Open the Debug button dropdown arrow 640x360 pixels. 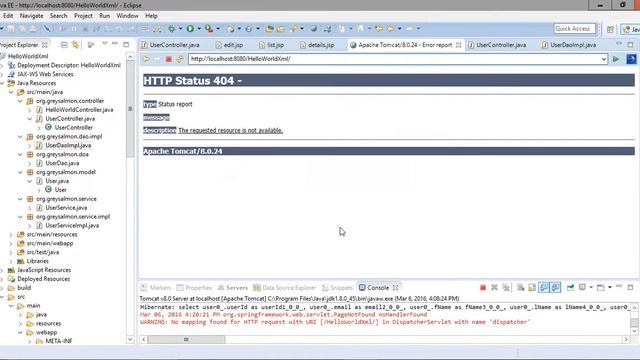coord(180,29)
